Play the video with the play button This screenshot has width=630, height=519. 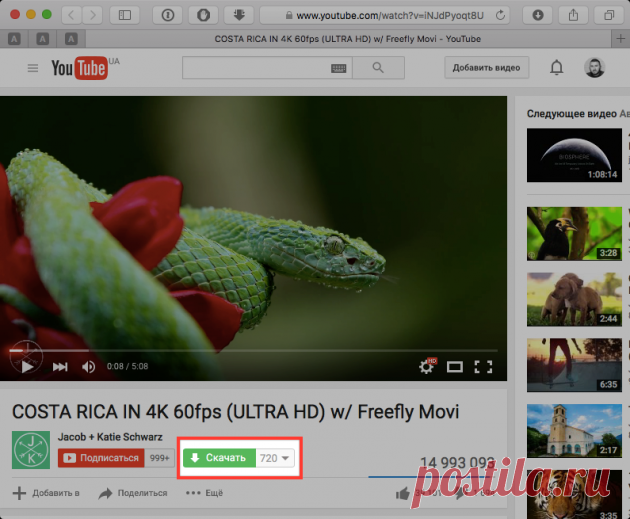pyautogui.click(x=27, y=367)
